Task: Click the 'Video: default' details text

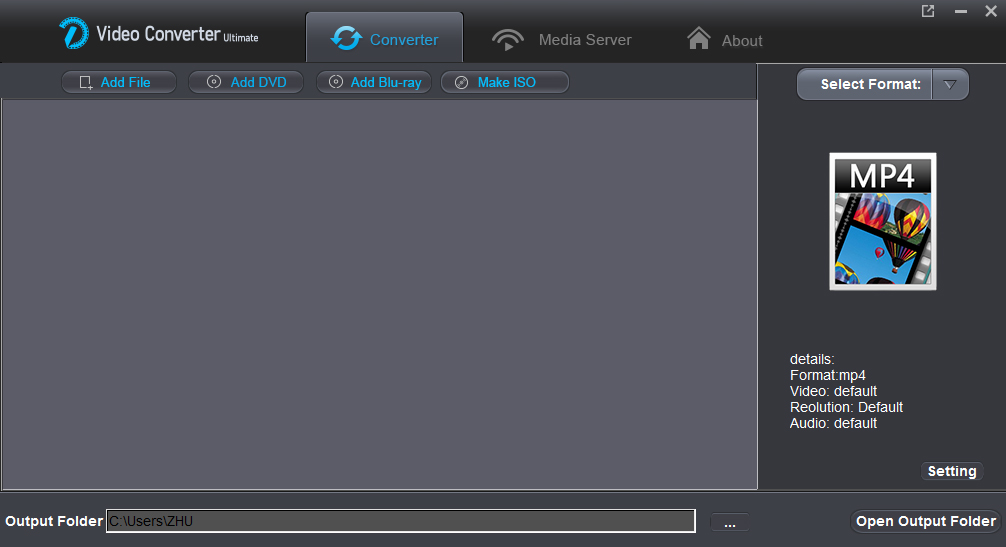Action: [833, 391]
